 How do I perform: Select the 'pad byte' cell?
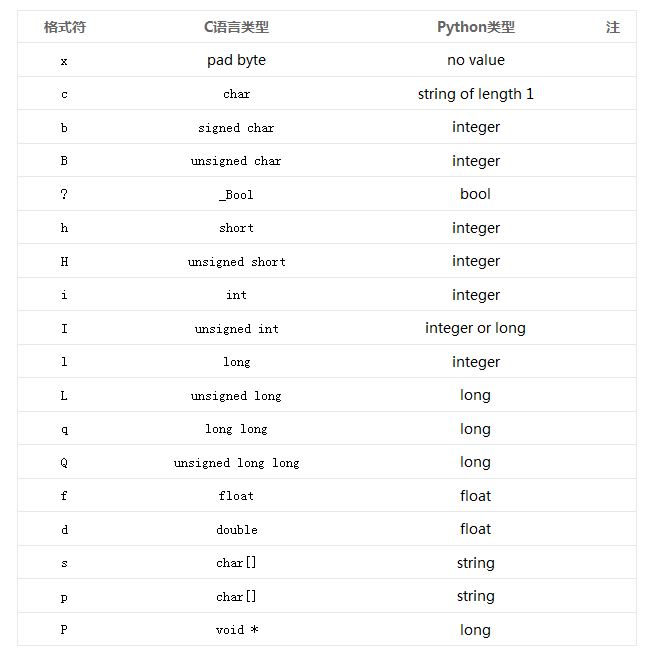tap(236, 60)
